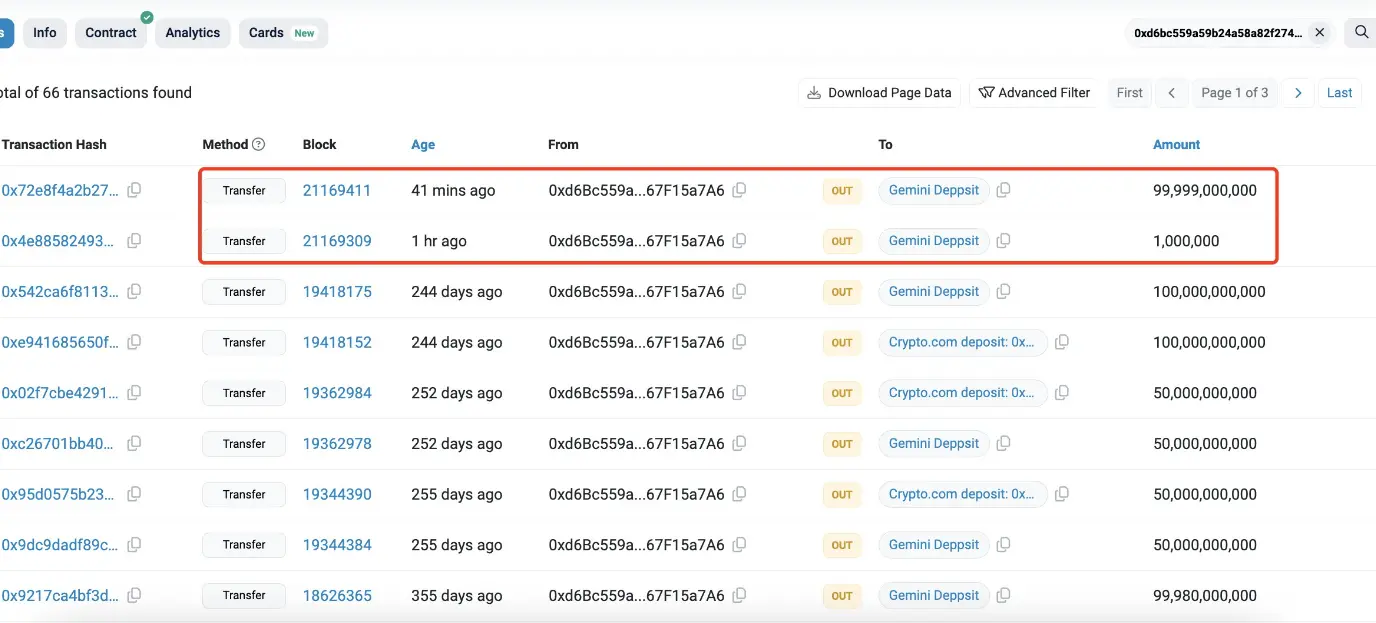This screenshot has height=623, width=1376.
Task: Click amount 99,999,000,000
Action: point(1205,190)
